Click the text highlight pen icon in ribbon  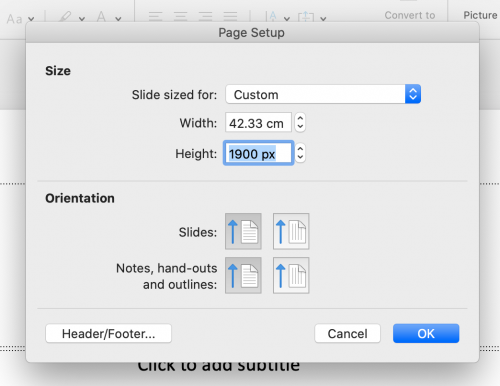tap(65, 17)
